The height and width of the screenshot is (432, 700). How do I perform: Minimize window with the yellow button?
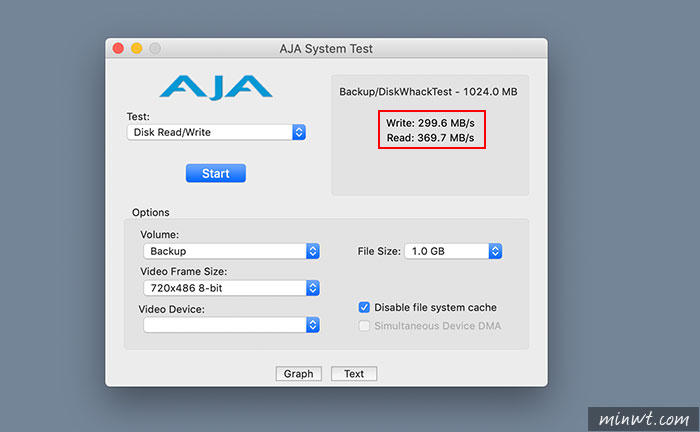(x=137, y=48)
